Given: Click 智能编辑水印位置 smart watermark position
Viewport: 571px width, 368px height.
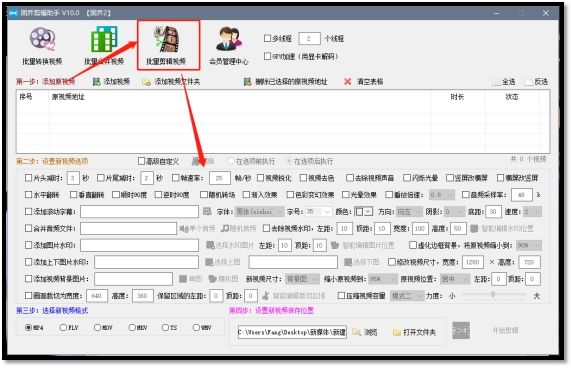Looking at the screenshot, I should [x=502, y=229].
